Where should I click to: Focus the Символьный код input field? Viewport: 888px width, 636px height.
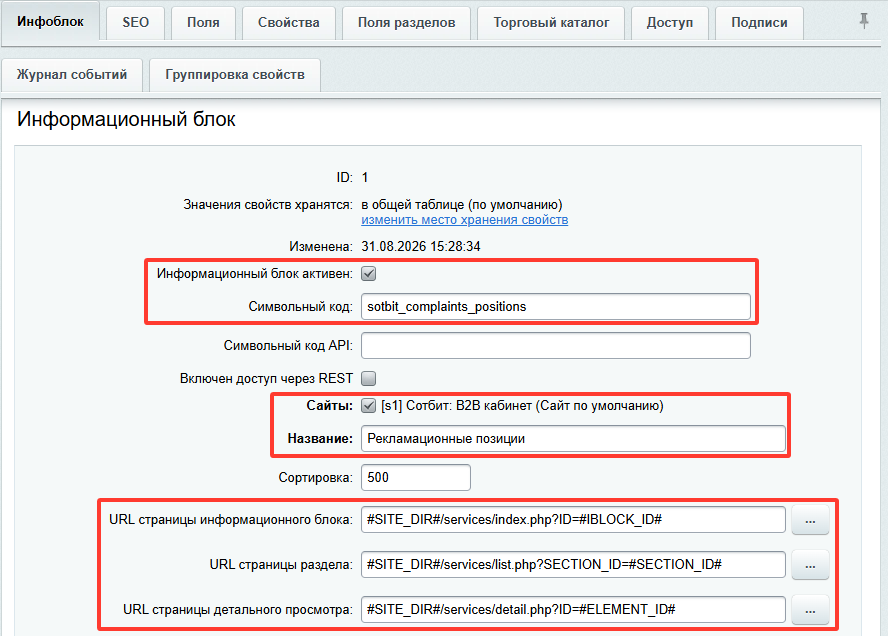pos(556,306)
